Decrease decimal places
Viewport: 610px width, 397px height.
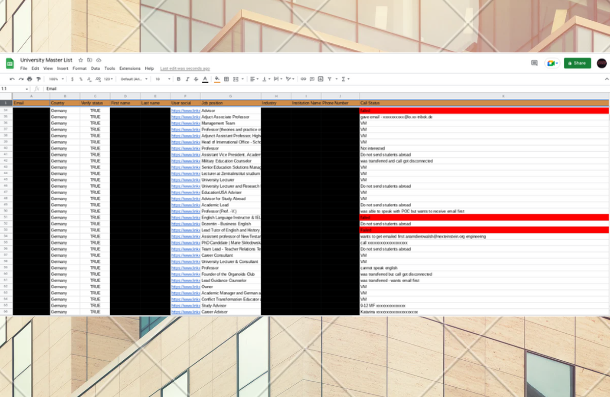tap(89, 79)
